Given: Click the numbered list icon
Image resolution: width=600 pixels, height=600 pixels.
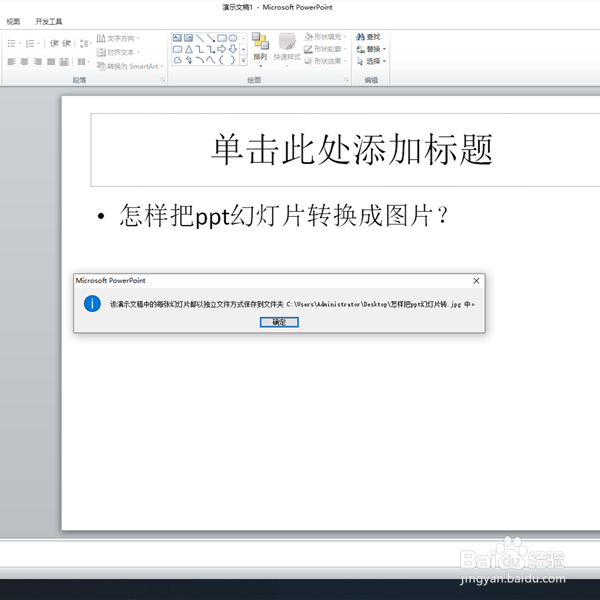Looking at the screenshot, I should point(29,43).
